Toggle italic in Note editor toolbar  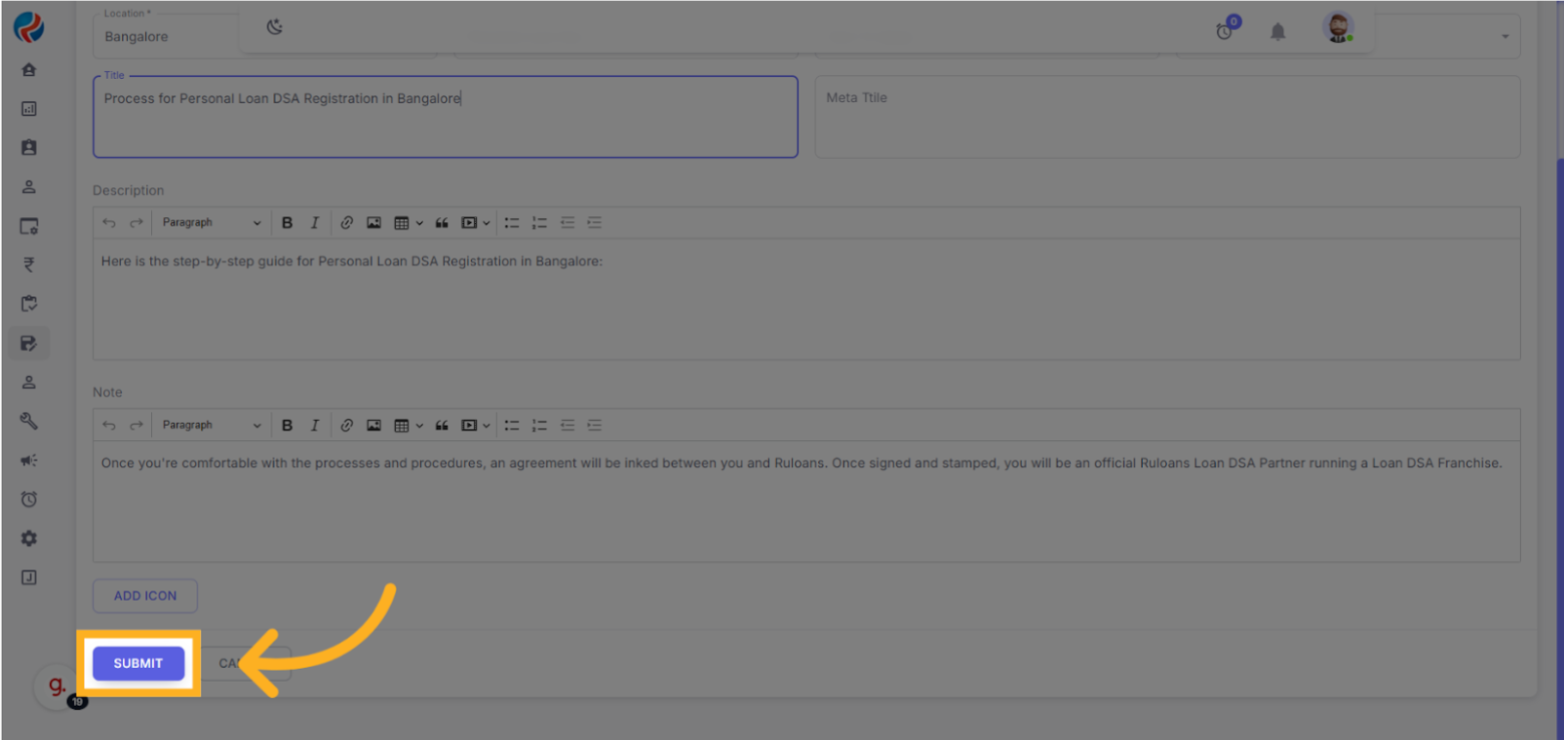(x=314, y=425)
